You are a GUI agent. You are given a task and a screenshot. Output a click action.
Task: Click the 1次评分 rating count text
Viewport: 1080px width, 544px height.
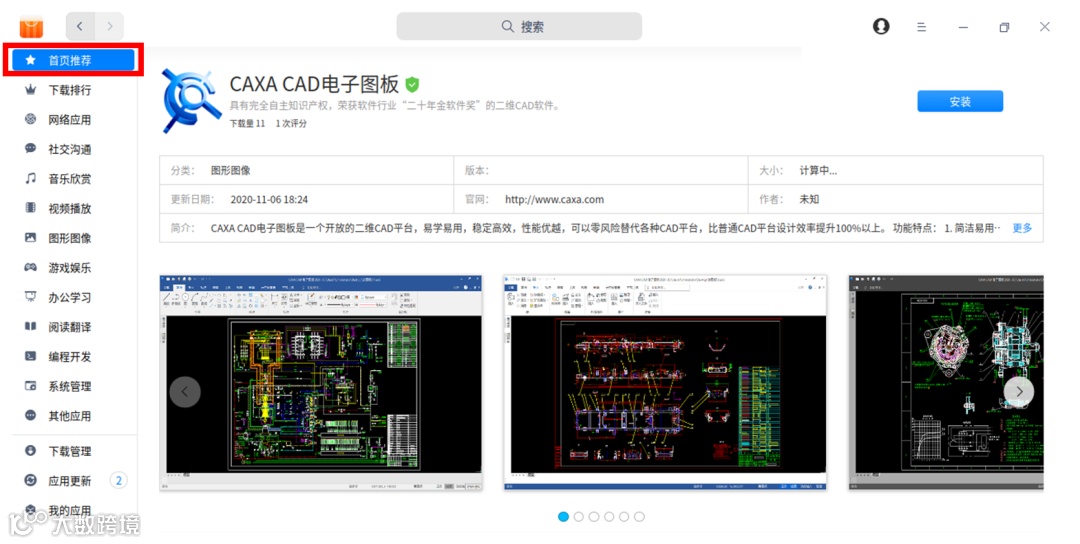(x=291, y=123)
